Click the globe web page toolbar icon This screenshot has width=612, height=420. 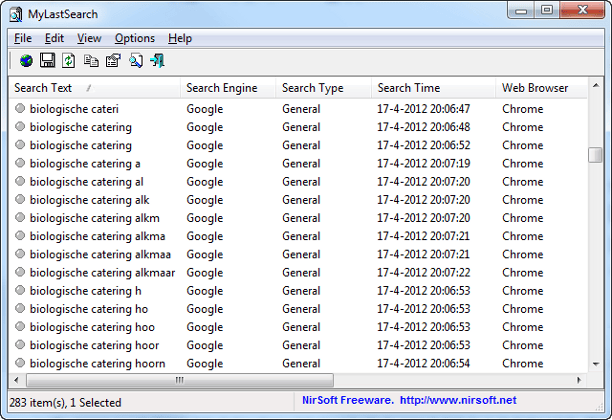[x=26, y=62]
